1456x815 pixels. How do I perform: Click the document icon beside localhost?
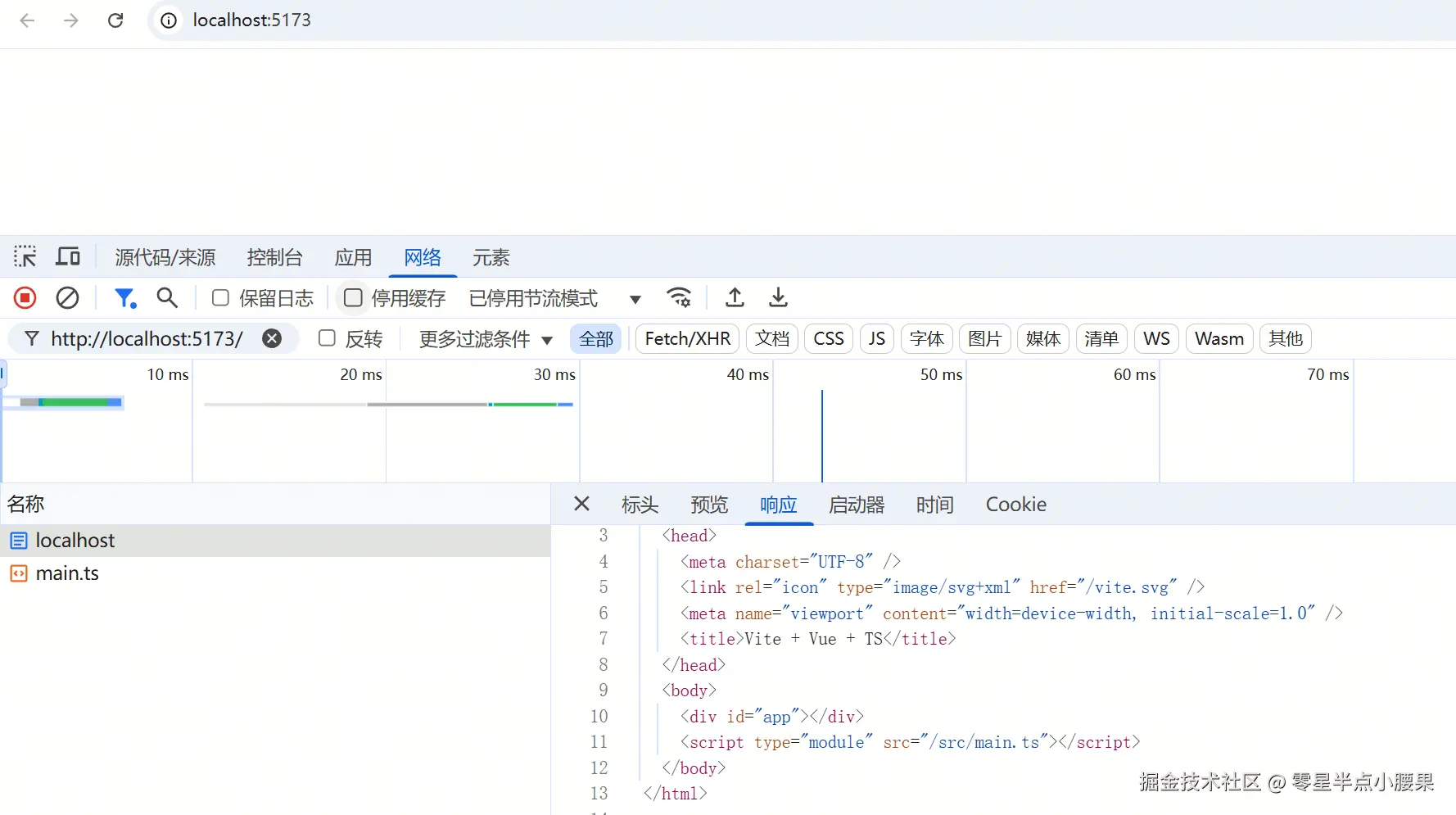click(19, 541)
